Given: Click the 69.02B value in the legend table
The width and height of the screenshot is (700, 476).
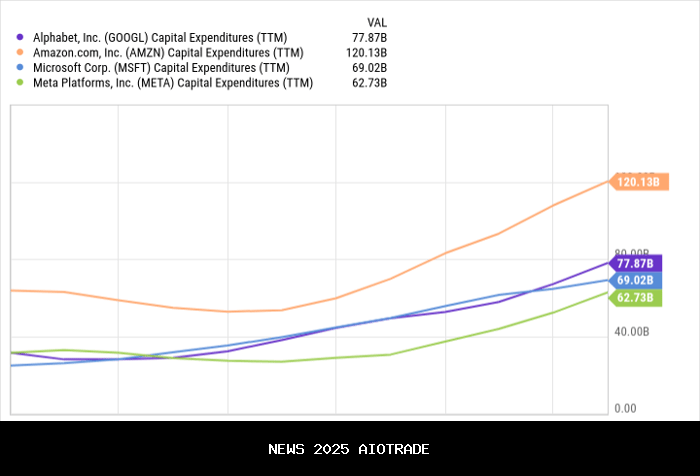Looking at the screenshot, I should [370, 67].
